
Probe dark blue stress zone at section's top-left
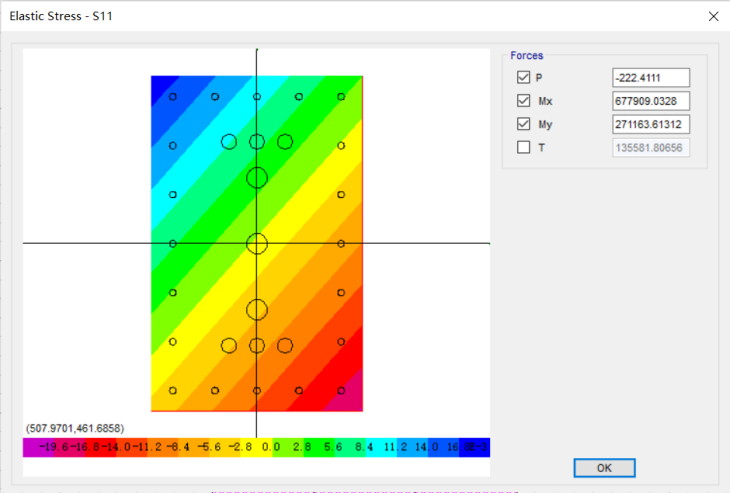tap(160, 84)
